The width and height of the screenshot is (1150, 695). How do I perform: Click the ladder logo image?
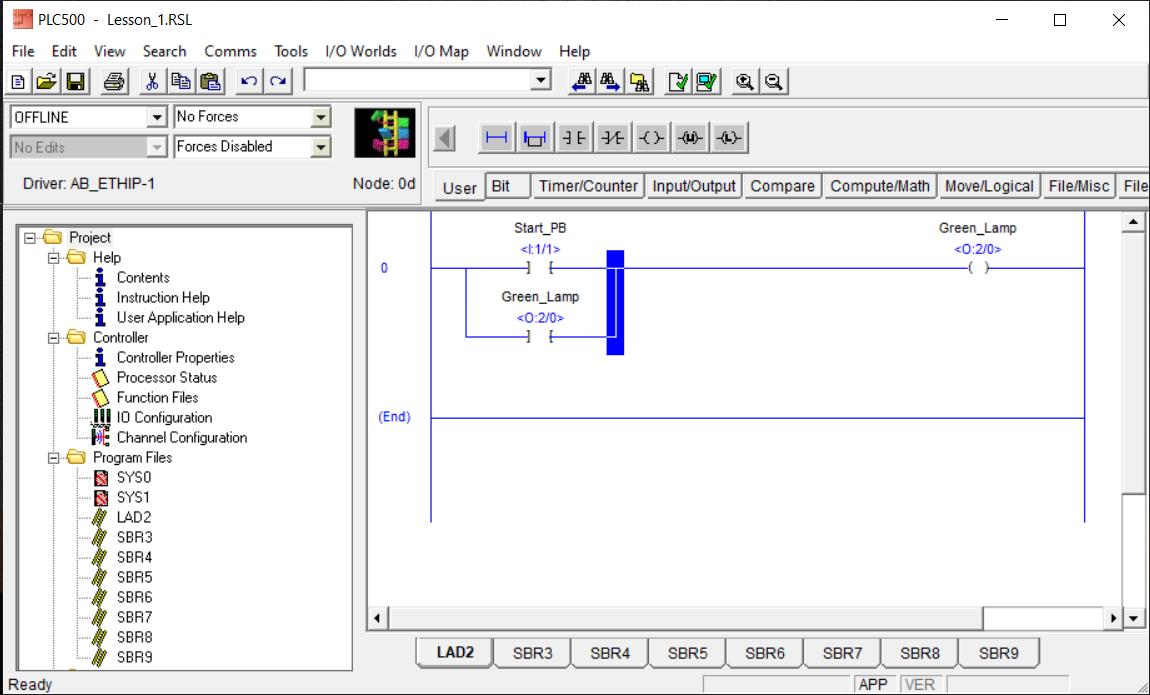click(x=385, y=133)
